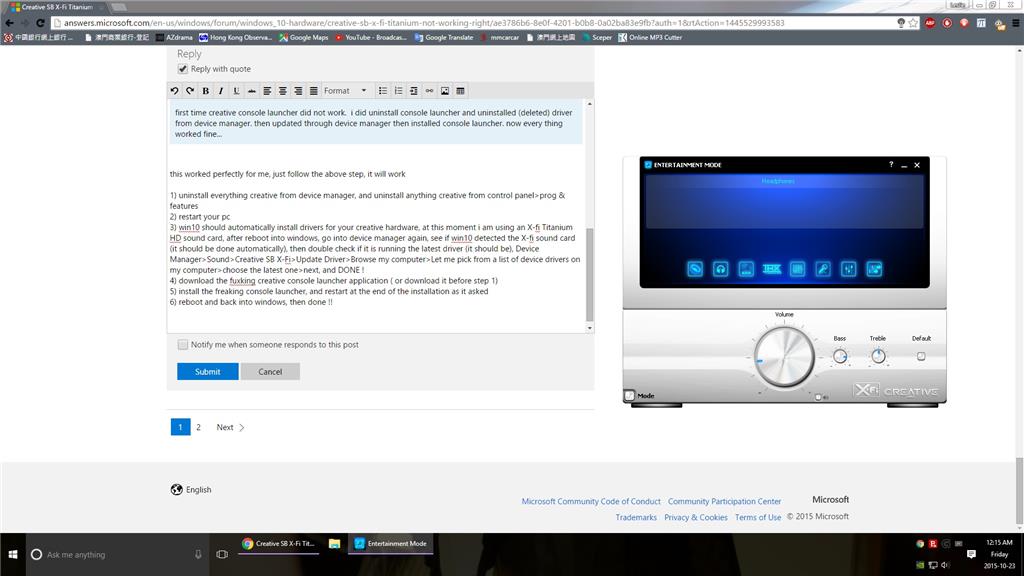Viewport: 1024px width, 576px height.
Task: Click the Cortana Ask me anything box
Action: coord(118,554)
